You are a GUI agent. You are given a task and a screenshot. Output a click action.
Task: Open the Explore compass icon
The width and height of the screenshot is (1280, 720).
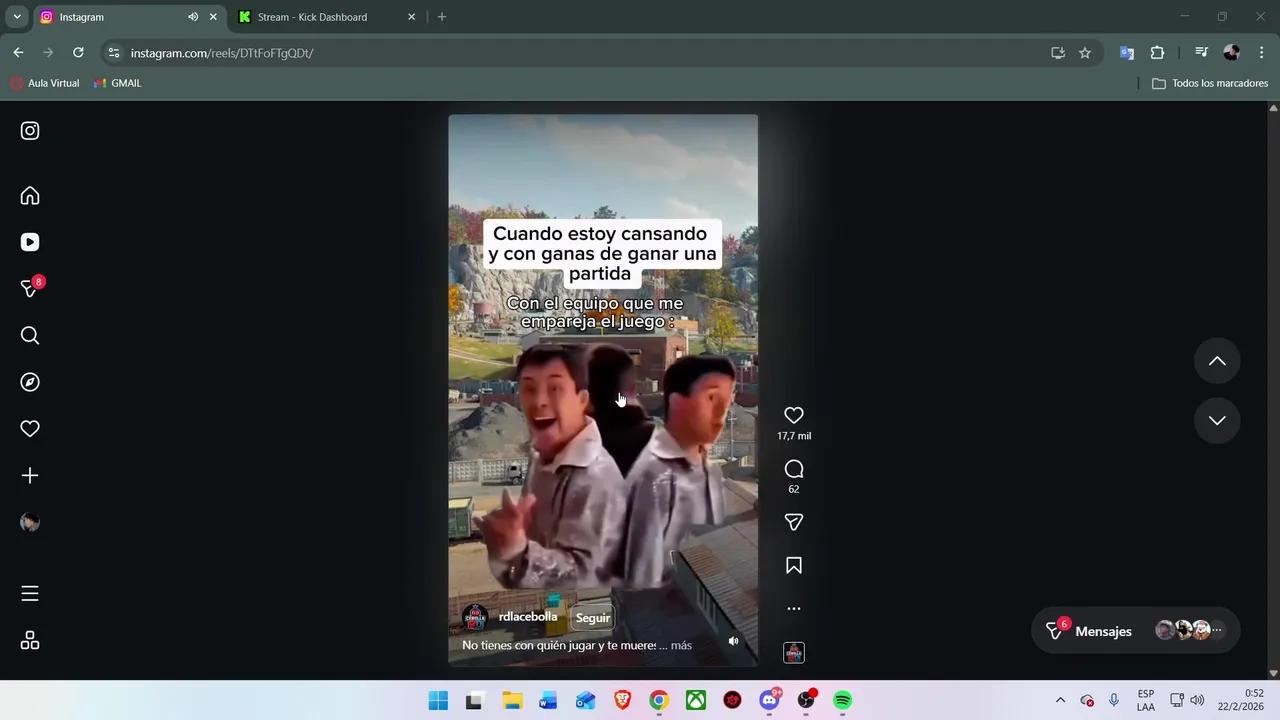tap(30, 382)
